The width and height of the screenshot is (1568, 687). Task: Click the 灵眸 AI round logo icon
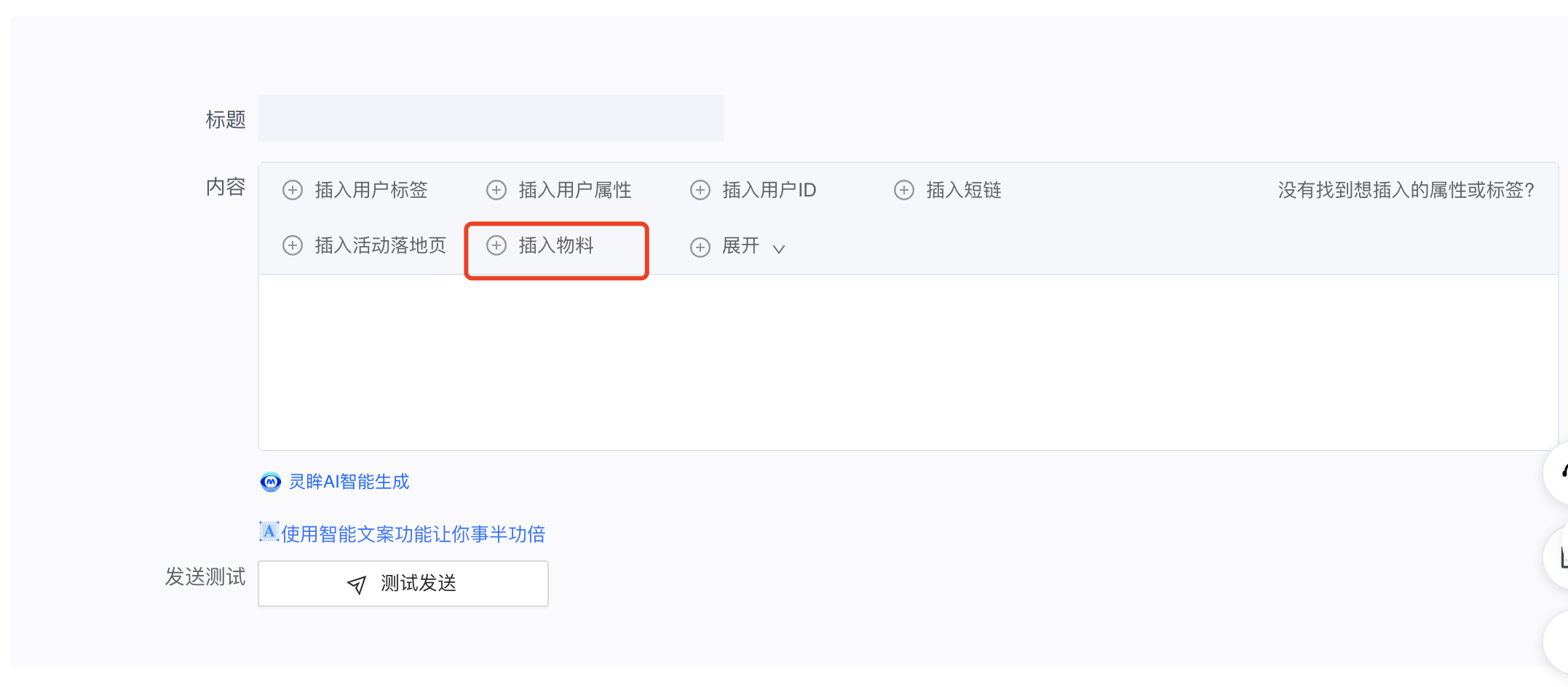pos(271,482)
